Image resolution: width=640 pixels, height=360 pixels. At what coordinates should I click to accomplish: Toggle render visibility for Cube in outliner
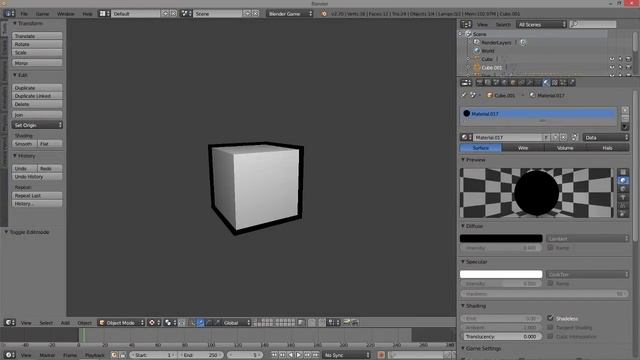[628, 59]
